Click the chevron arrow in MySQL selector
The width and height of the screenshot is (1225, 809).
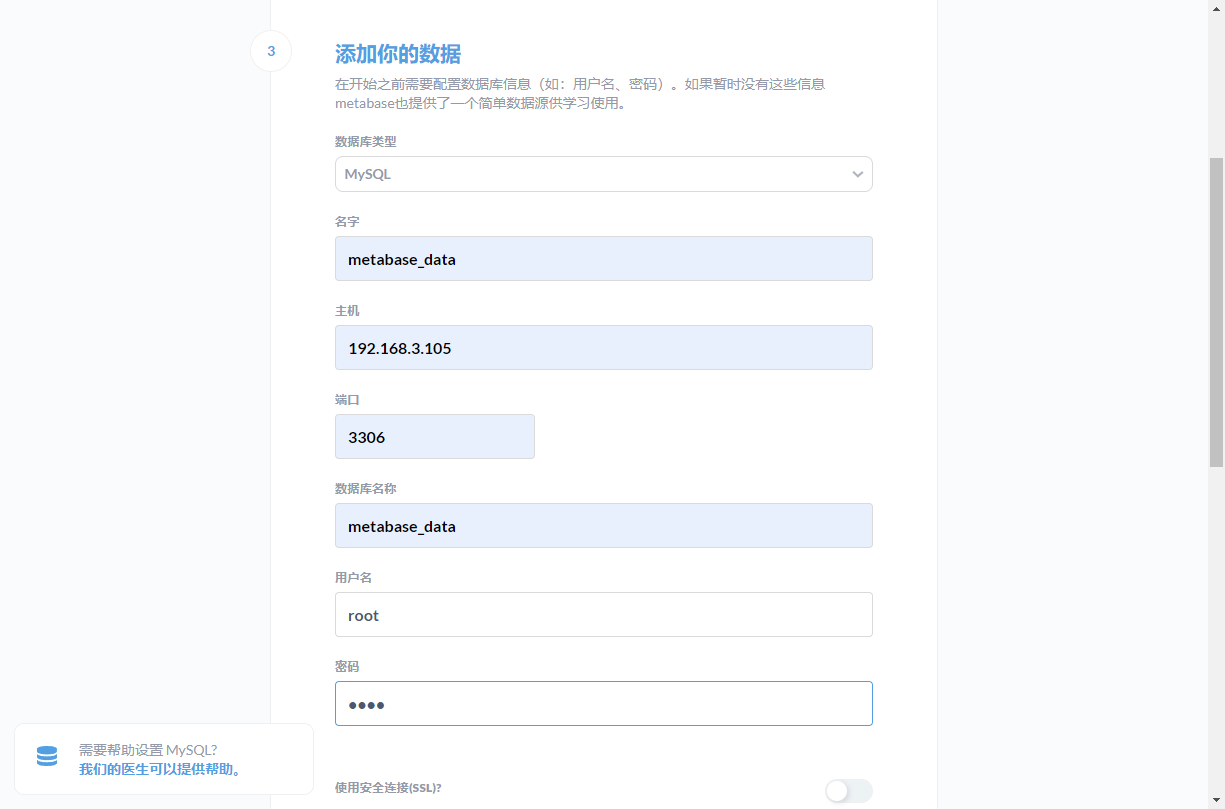tap(857, 174)
